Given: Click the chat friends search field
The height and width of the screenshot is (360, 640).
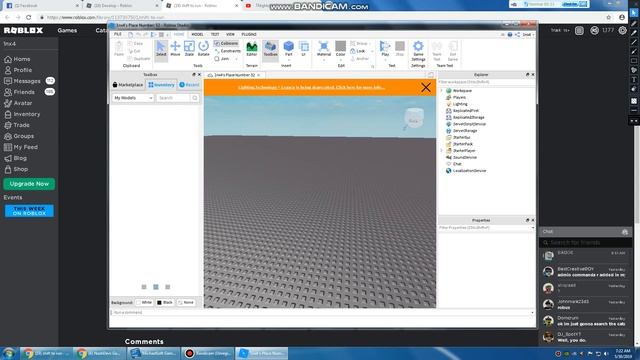Looking at the screenshot, I should click(586, 243).
